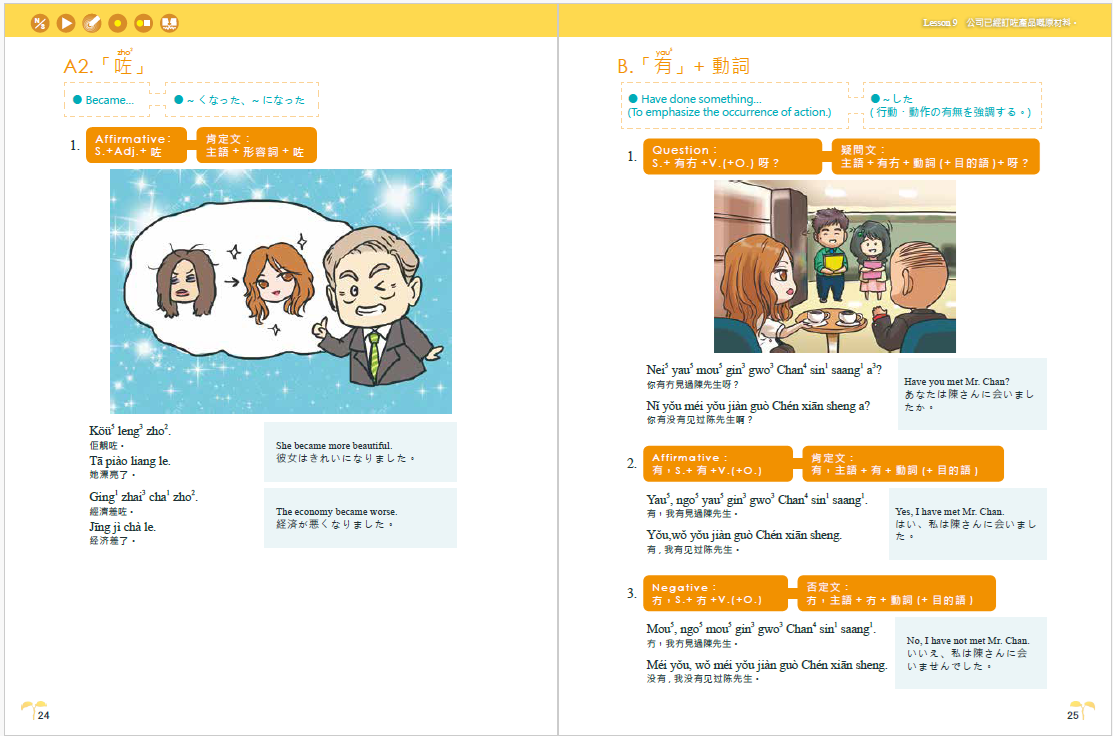Click the A2 section heading
This screenshot has width=1115, height=740.
(x=104, y=66)
